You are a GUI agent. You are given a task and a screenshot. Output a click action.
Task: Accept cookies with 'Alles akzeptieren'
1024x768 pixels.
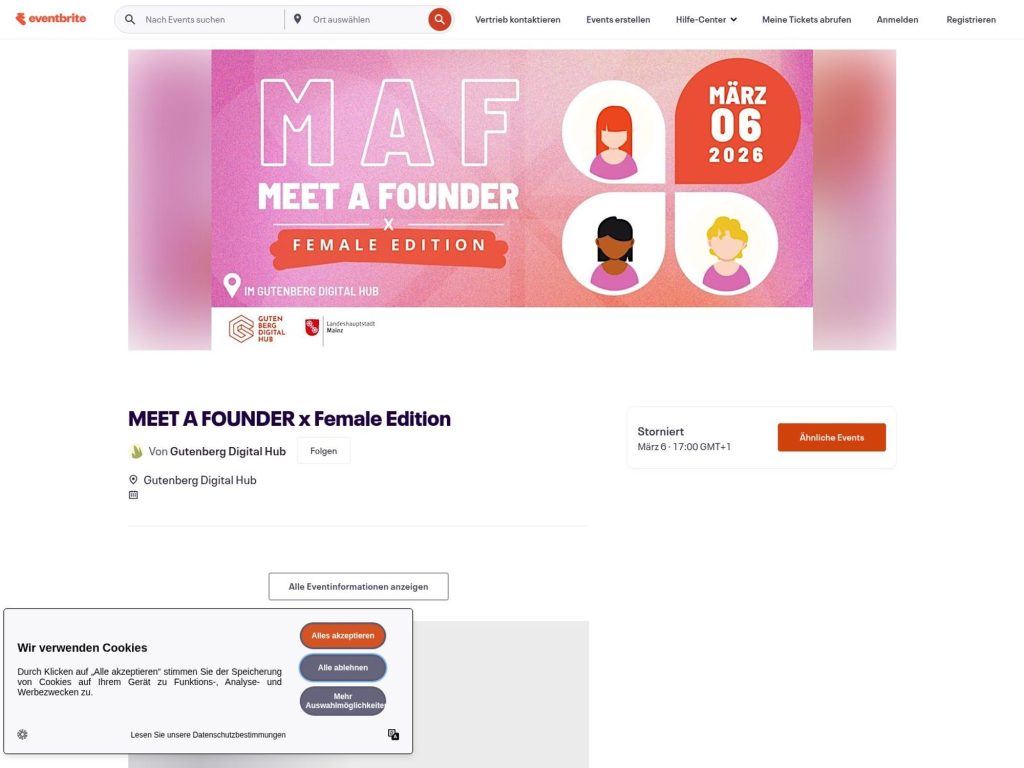[343, 635]
